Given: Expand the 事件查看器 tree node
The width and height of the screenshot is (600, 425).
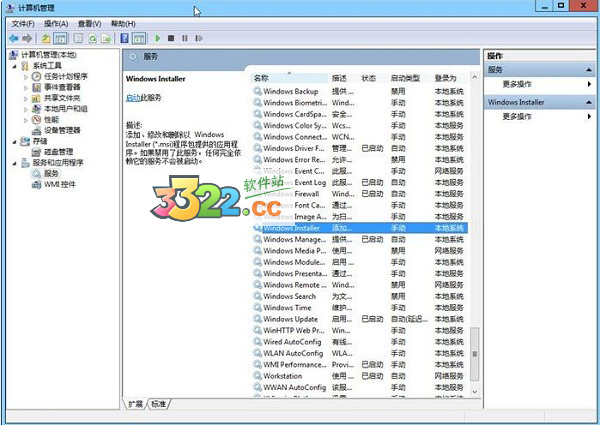Looking at the screenshot, I should coord(27,87).
